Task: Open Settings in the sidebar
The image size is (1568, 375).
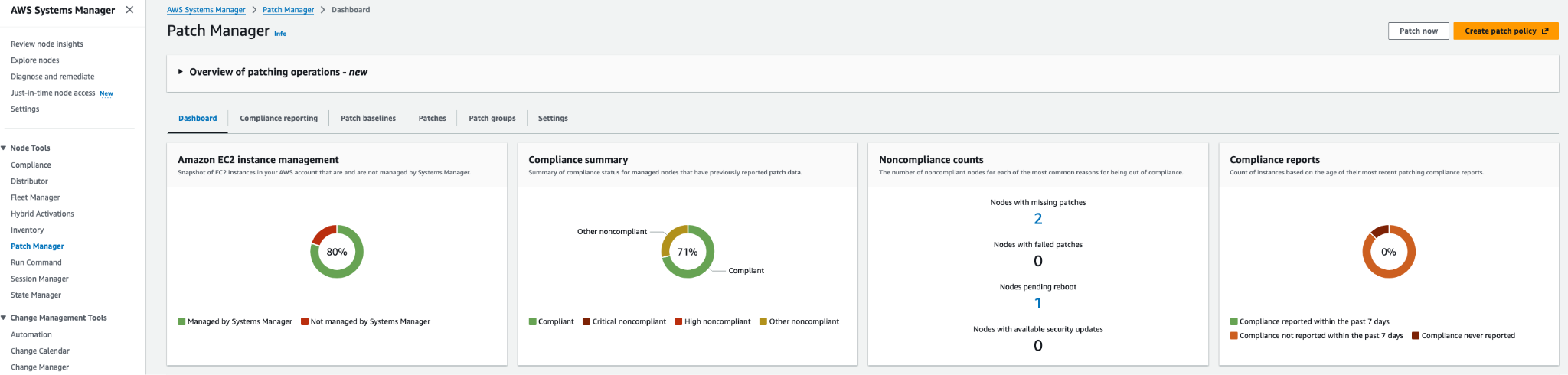Action: [24, 109]
